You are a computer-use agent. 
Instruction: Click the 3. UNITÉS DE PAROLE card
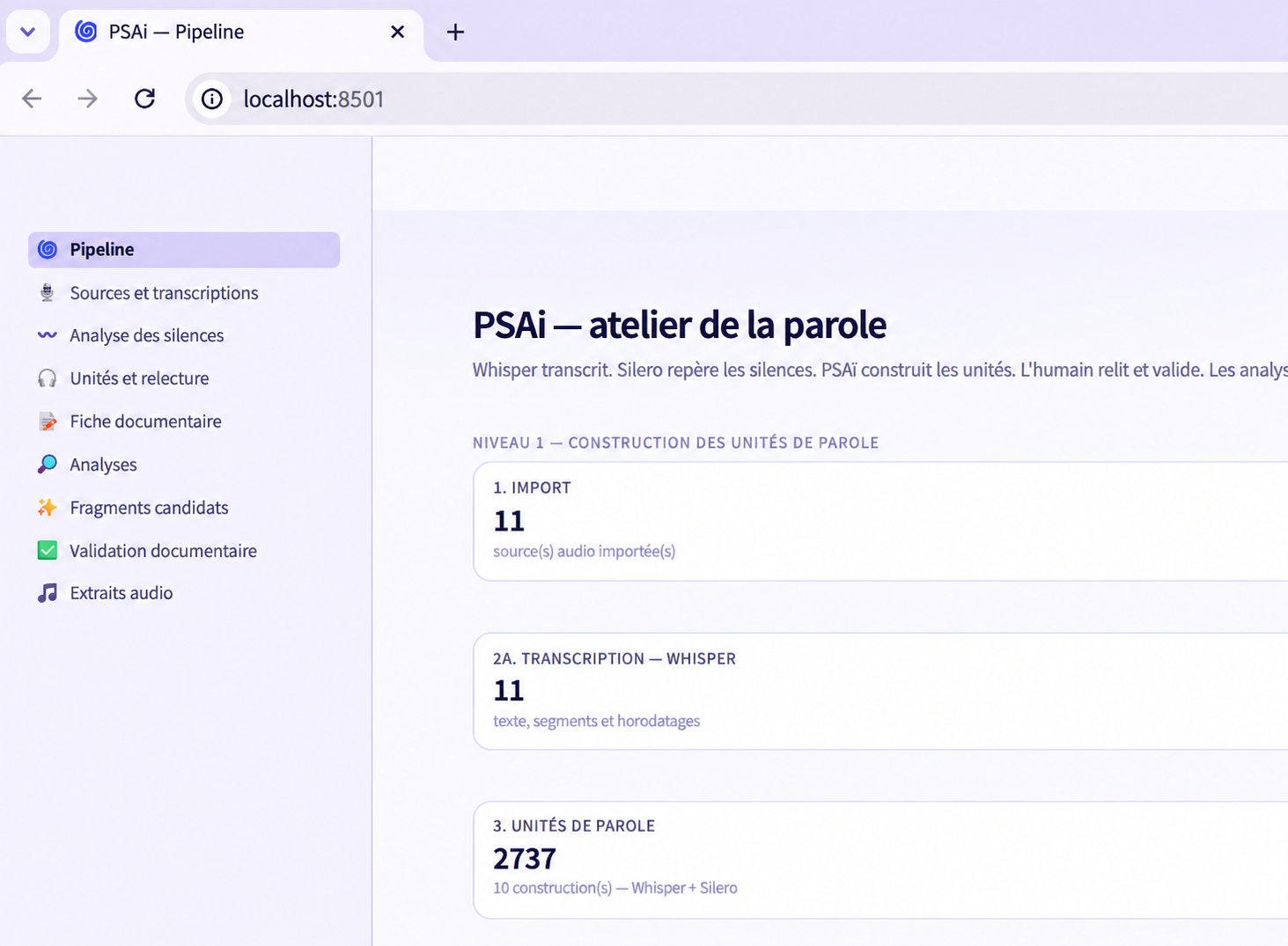(880, 860)
